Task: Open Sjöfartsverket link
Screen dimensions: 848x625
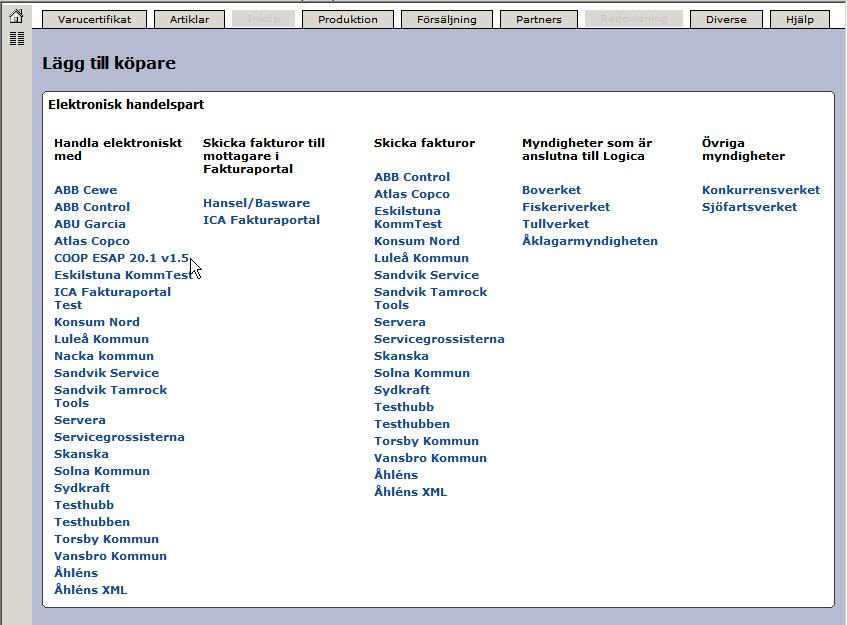Action: pyautogui.click(x=750, y=207)
